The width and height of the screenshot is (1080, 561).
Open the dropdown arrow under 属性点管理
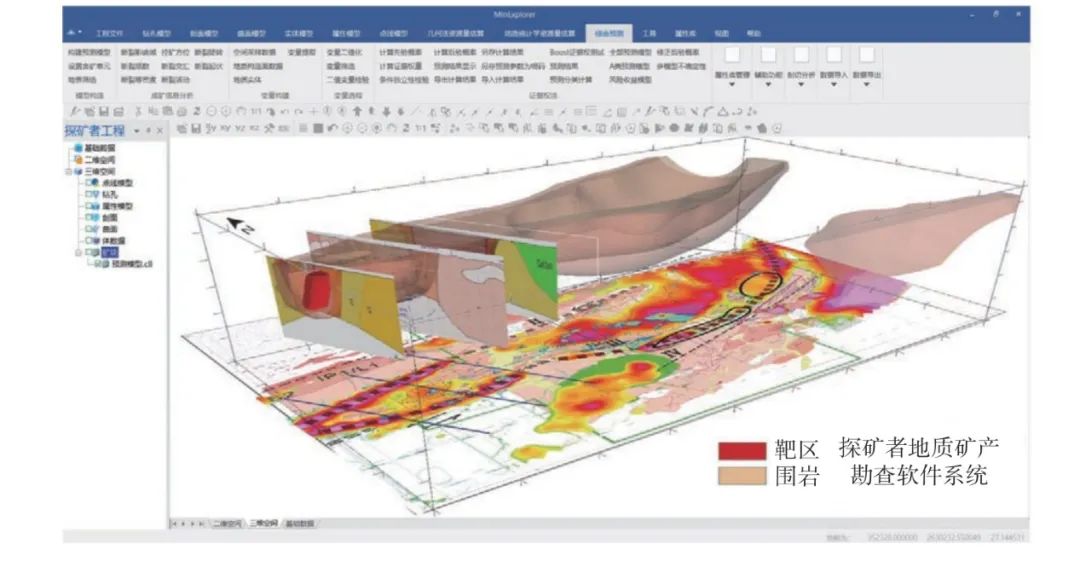(732, 84)
